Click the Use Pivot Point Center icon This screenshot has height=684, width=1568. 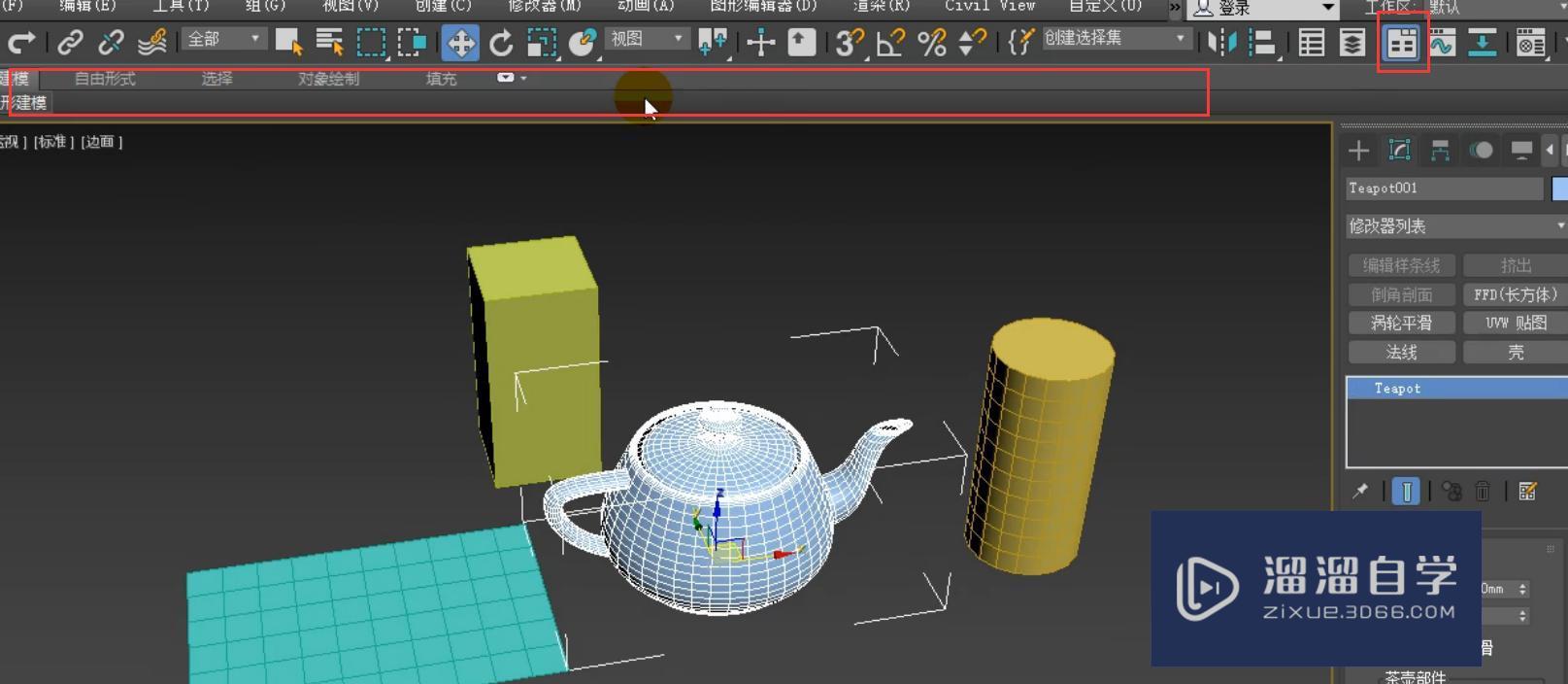click(713, 42)
